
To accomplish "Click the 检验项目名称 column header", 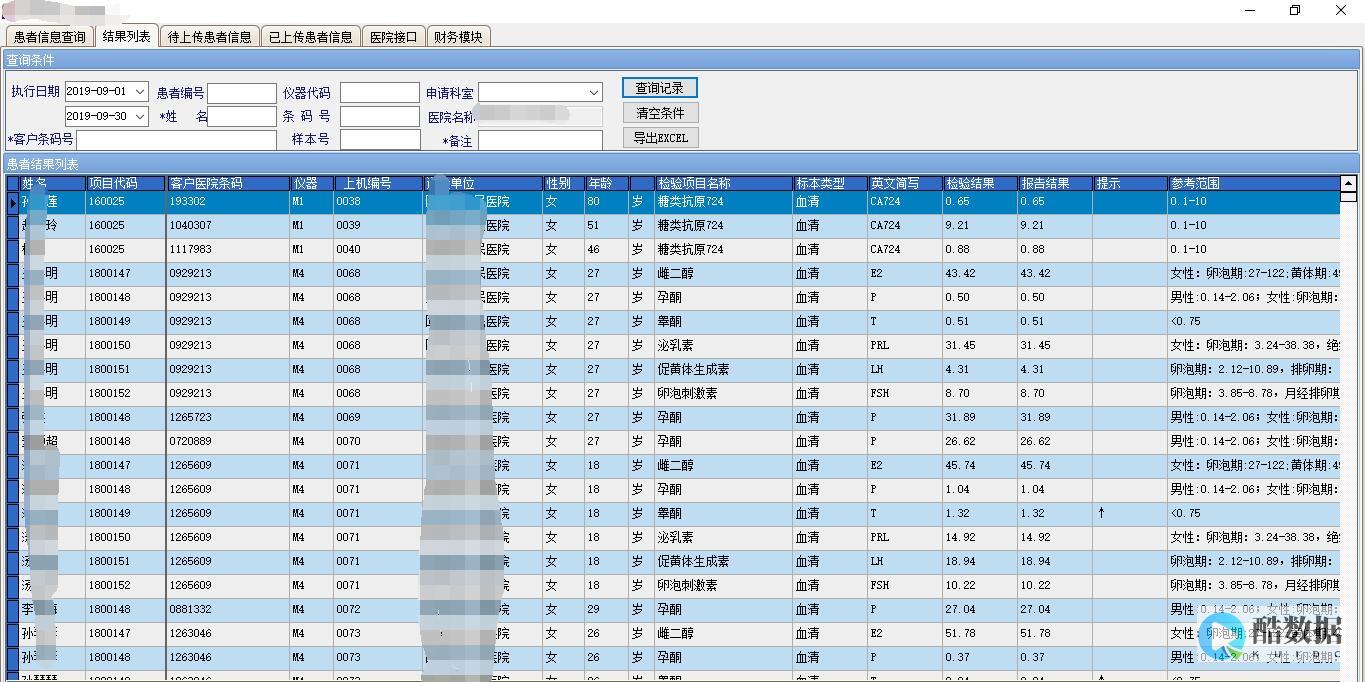I will 723,183.
